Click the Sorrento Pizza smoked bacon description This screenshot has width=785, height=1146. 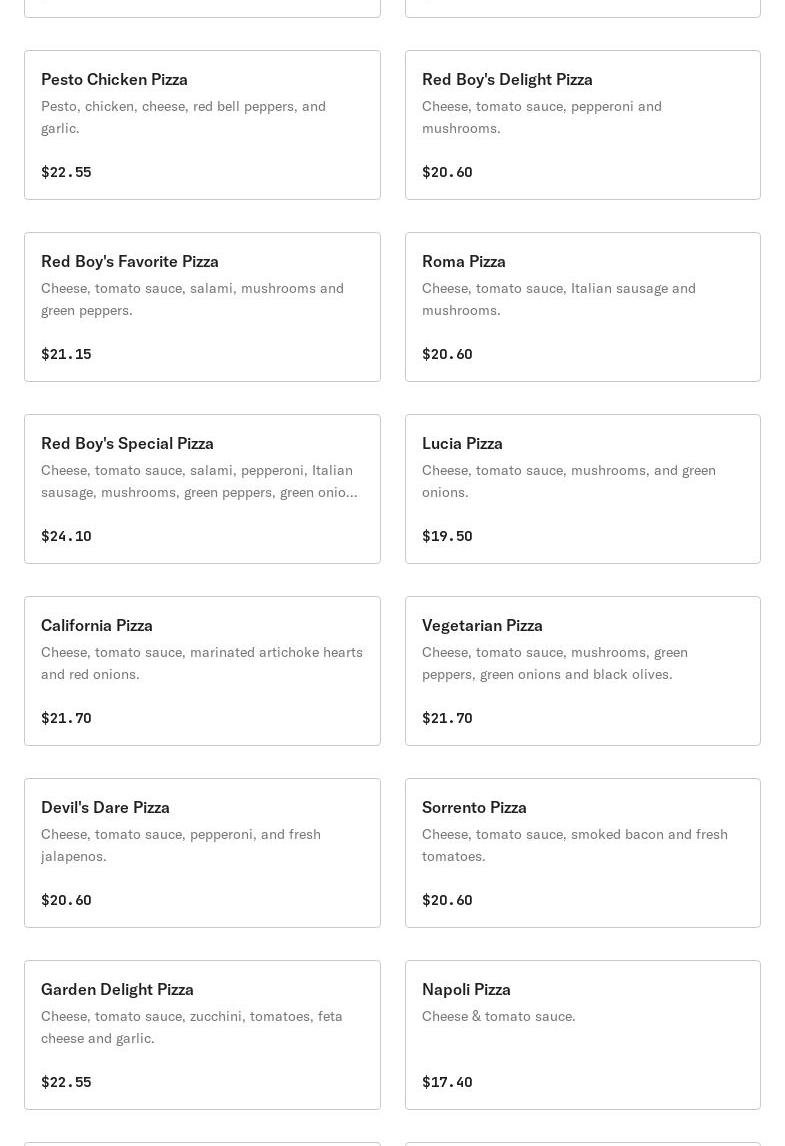574,845
